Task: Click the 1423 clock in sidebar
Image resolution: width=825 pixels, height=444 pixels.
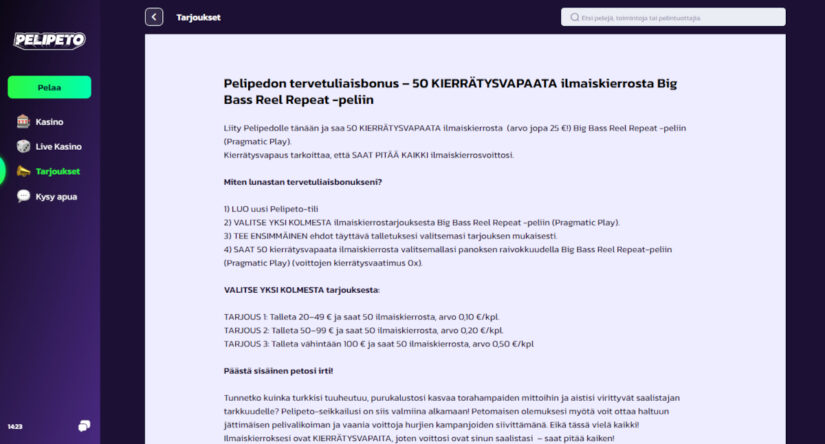Action: (x=15, y=427)
